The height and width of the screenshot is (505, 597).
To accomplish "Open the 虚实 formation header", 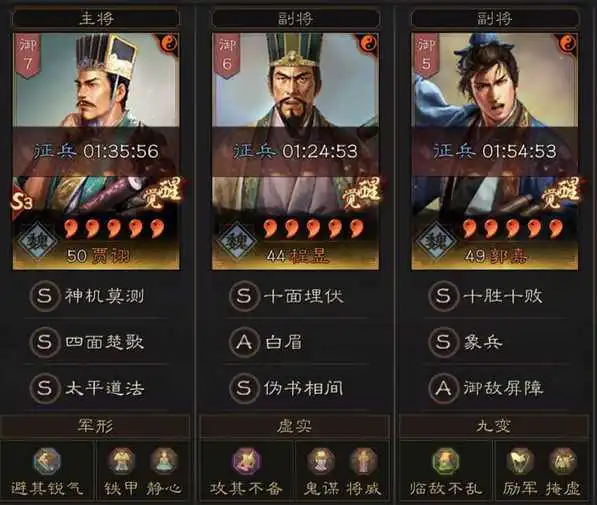I will (x=294, y=426).
